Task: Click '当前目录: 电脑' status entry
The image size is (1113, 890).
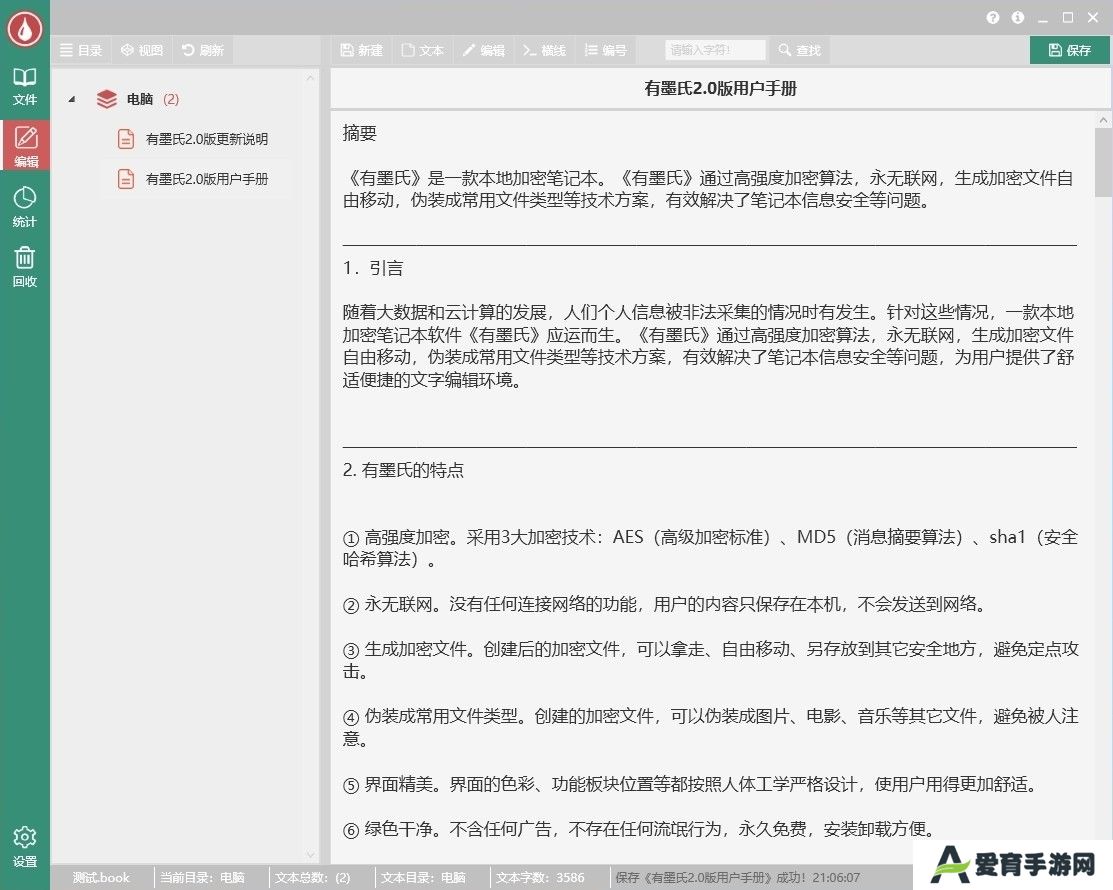Action: click(x=202, y=878)
